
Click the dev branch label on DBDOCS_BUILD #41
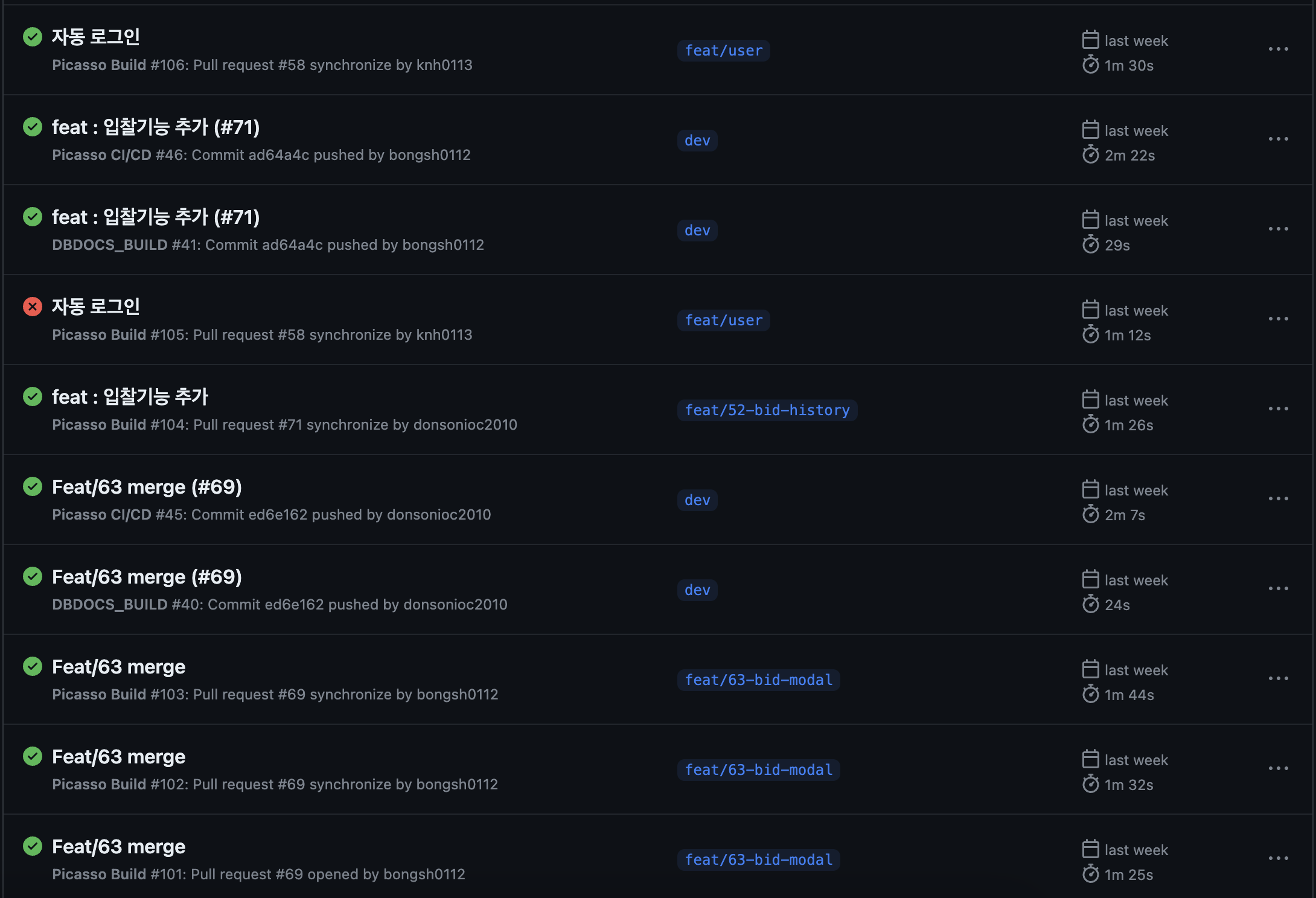(x=697, y=231)
